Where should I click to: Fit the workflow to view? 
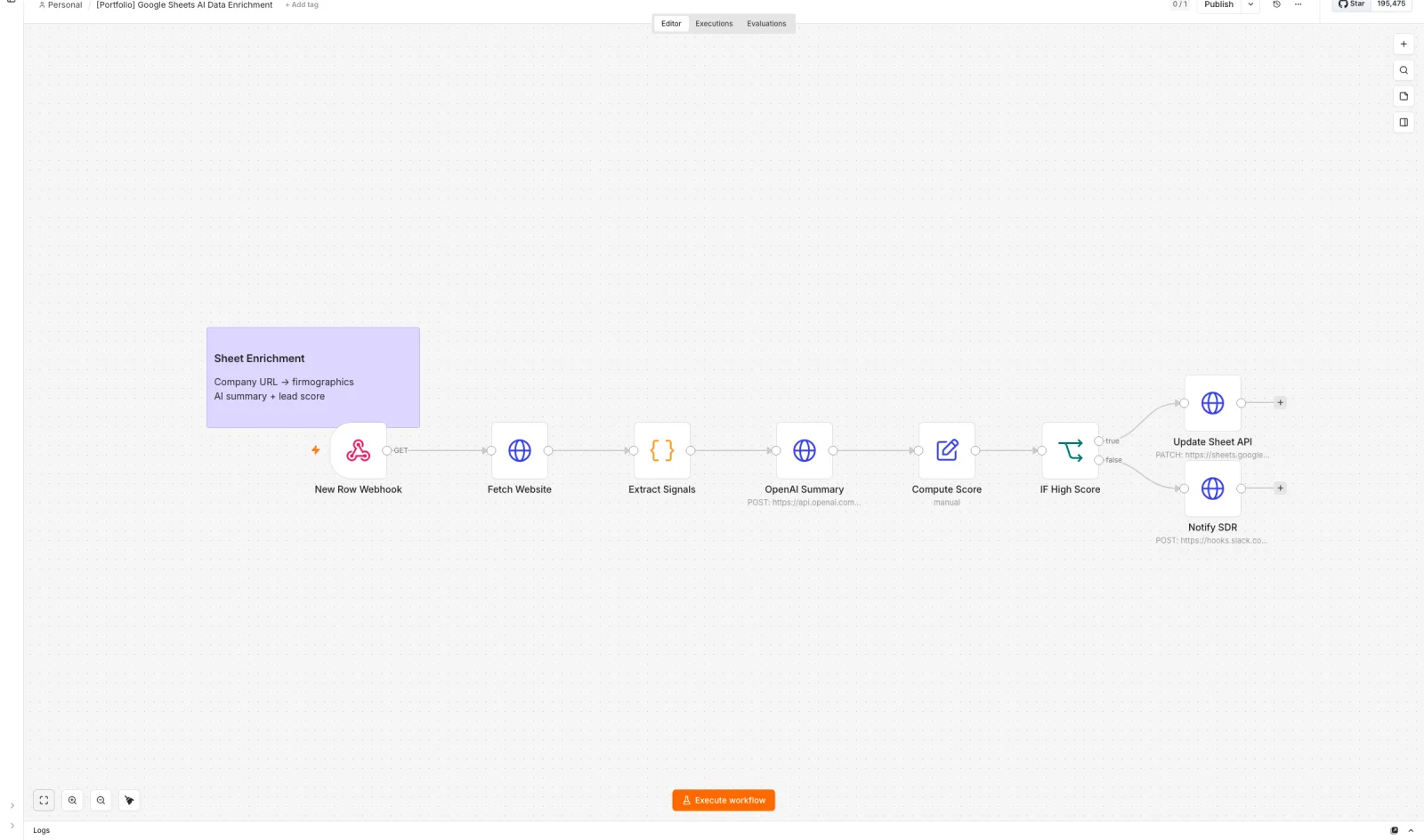click(44, 800)
